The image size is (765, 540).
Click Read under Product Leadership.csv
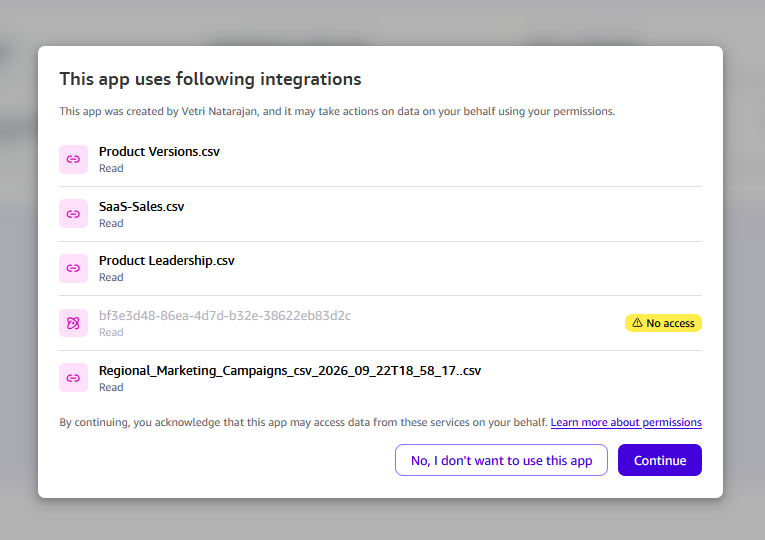coord(111,278)
